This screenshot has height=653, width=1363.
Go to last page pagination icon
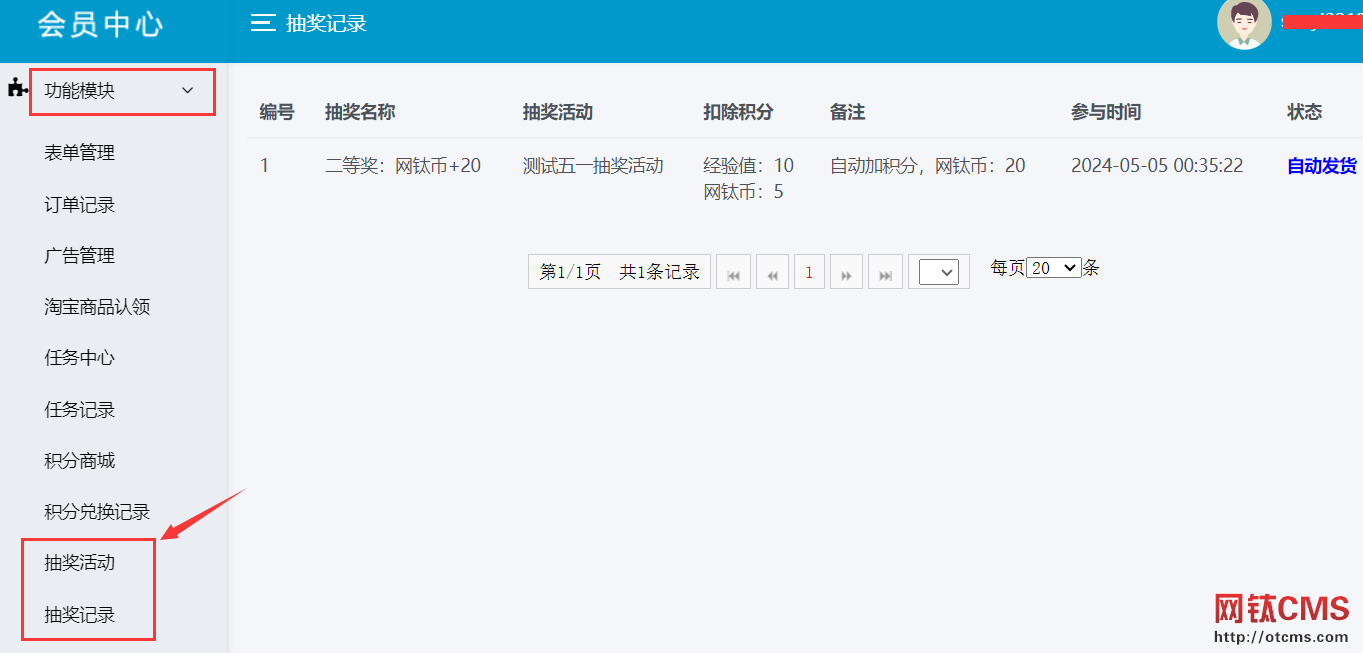(885, 273)
